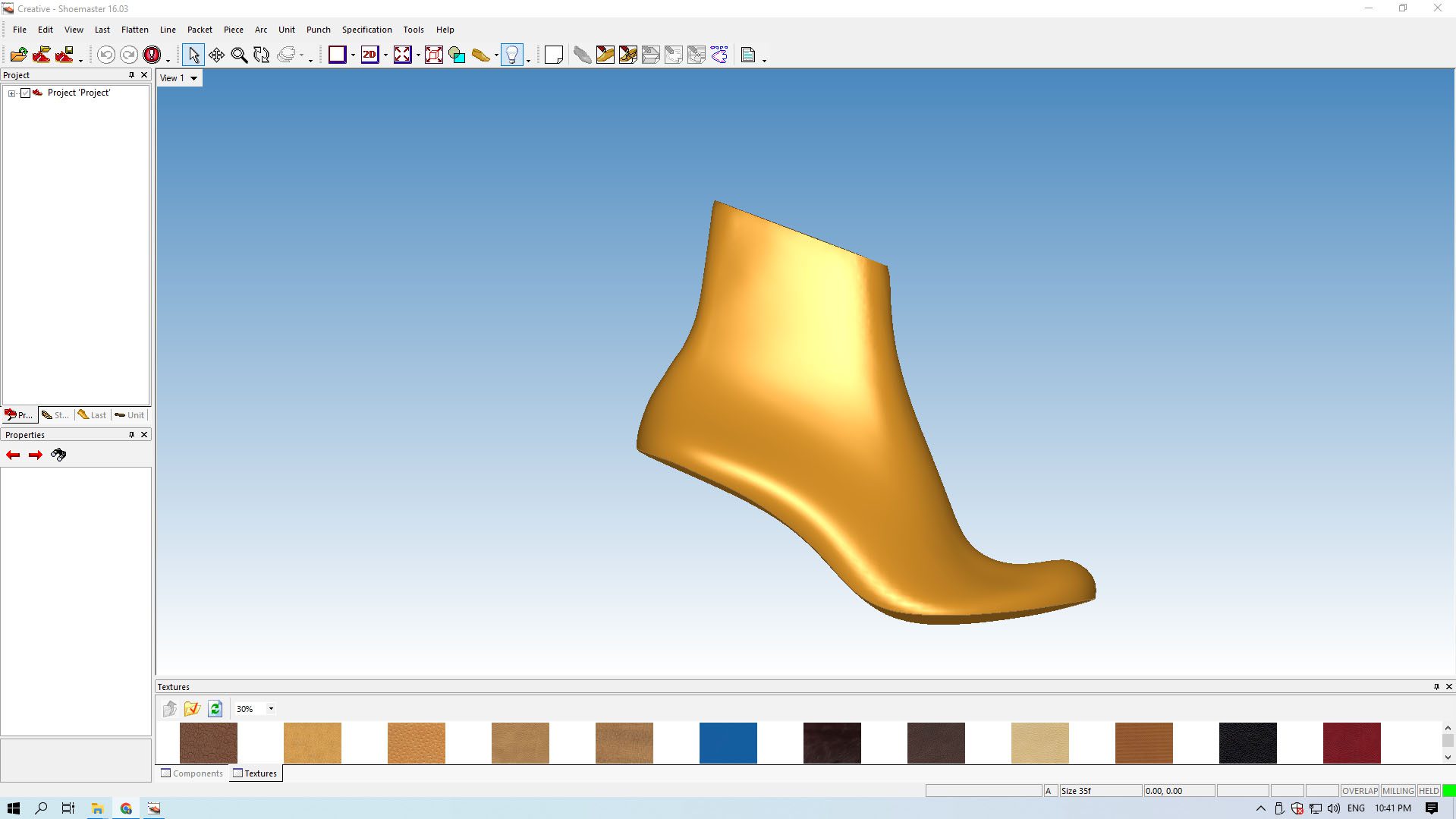This screenshot has height=819, width=1456.
Task: Toggle the OVERLAP status indicator
Action: [x=1360, y=791]
